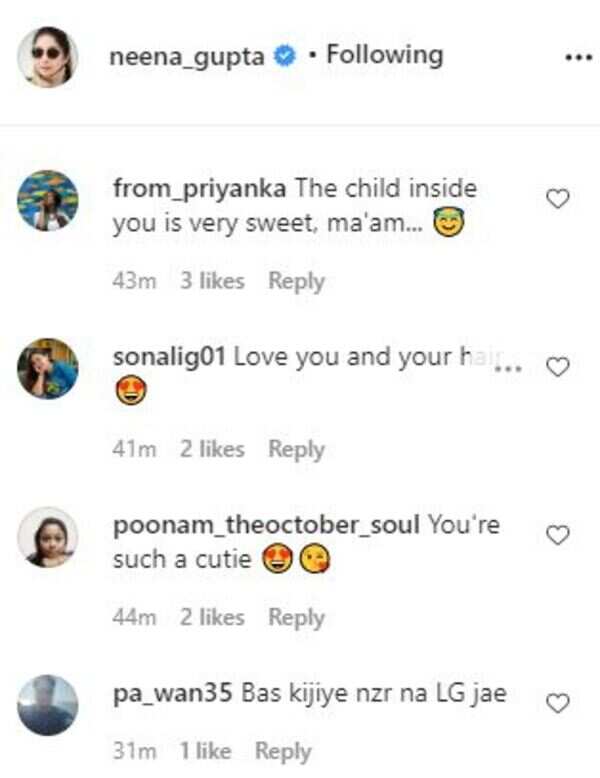Open sonalig01 comment more options dots

(x=509, y=368)
